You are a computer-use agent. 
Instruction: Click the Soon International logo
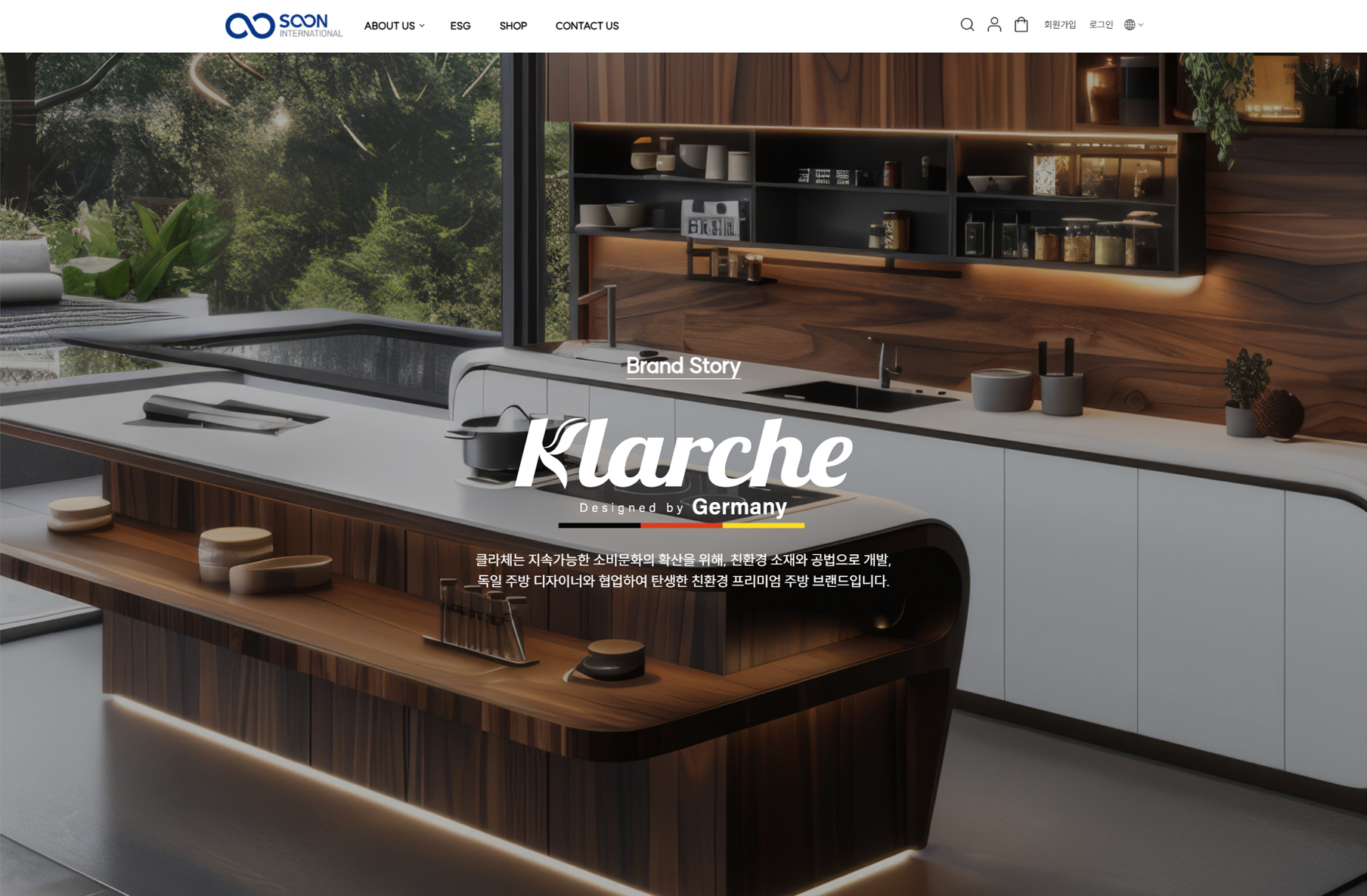(284, 26)
